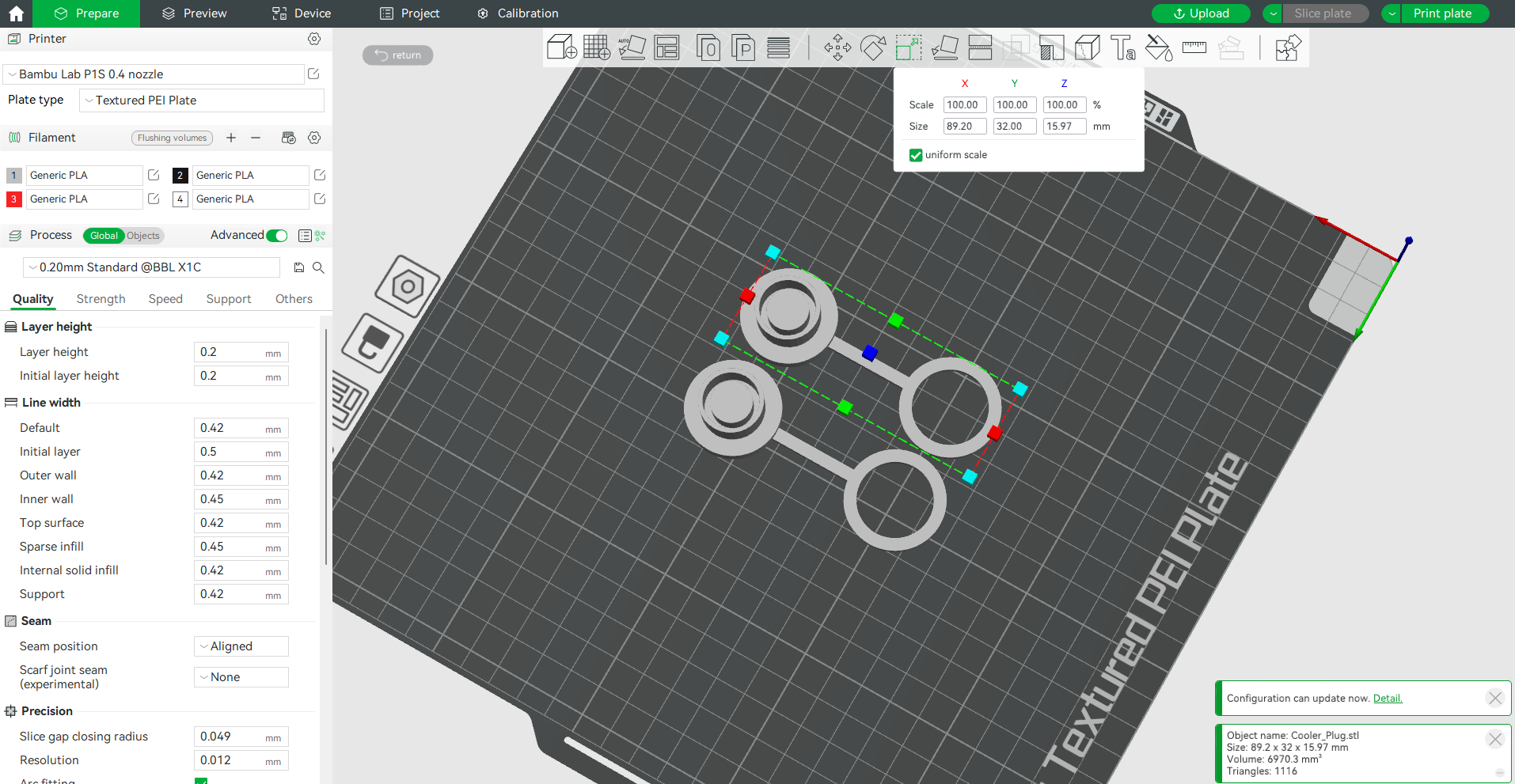Viewport: 1515px width, 784px height.
Task: Open Assembly view icon
Action: (1288, 47)
